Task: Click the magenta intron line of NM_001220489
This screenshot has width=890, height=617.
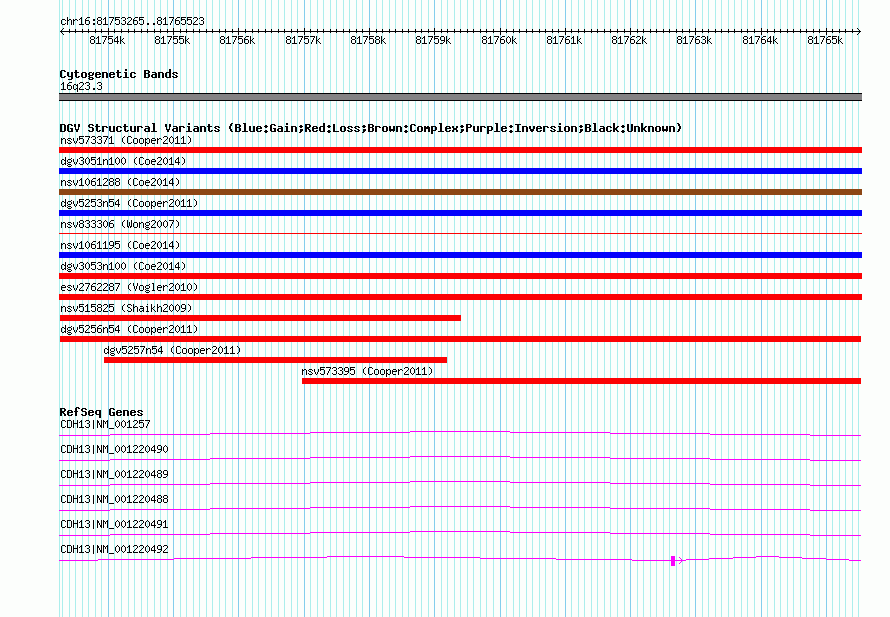Action: click(x=460, y=482)
